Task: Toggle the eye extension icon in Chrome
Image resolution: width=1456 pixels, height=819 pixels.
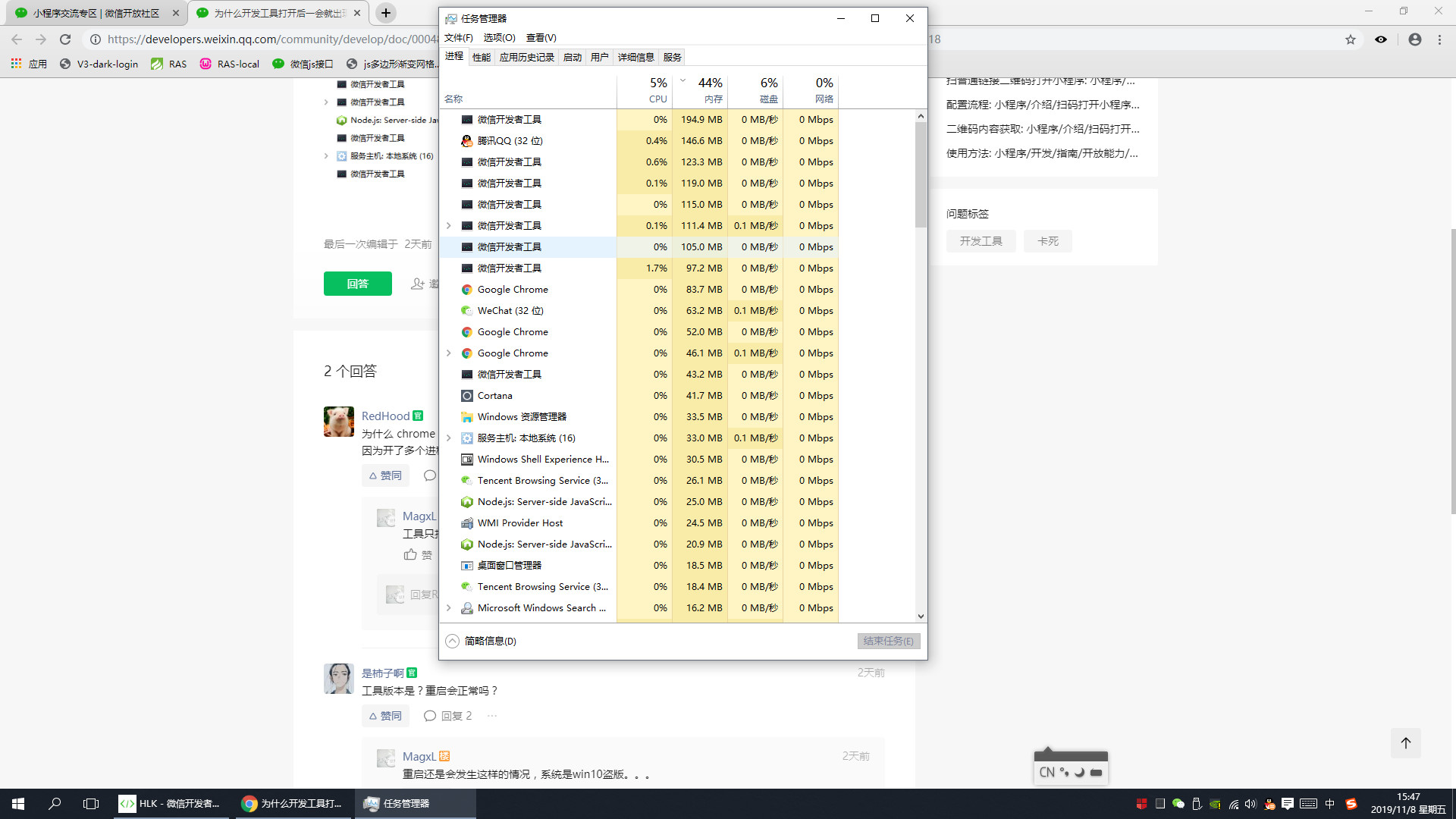Action: coord(1381,39)
